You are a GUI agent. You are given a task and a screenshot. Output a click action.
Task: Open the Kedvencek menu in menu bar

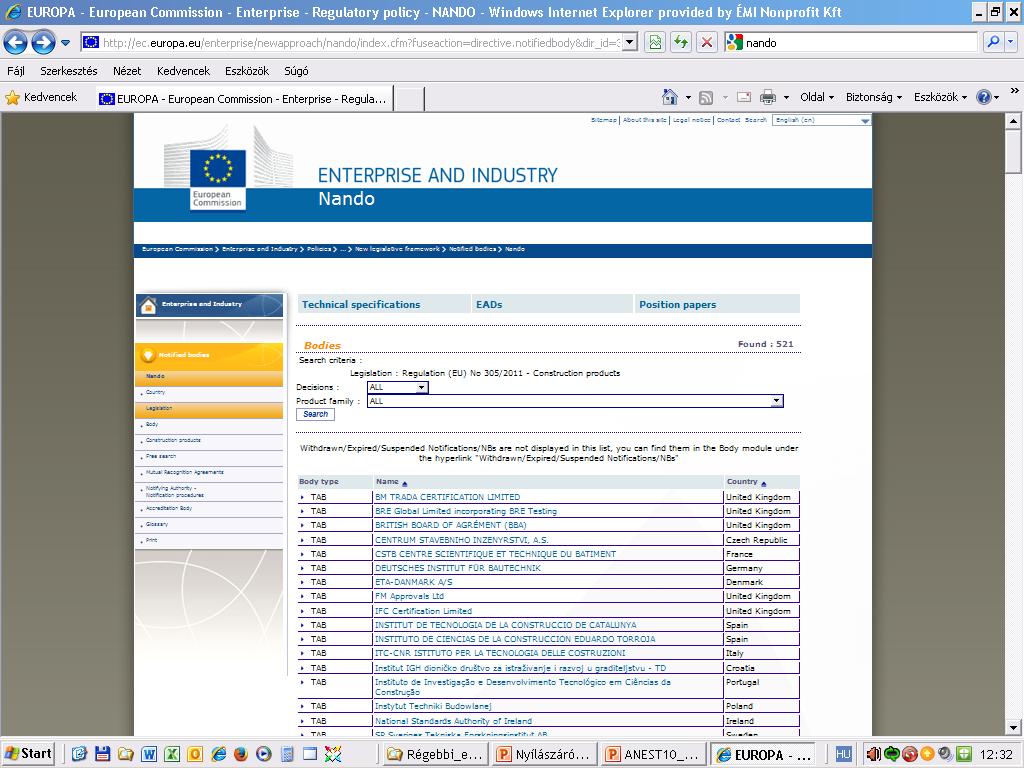(183, 71)
